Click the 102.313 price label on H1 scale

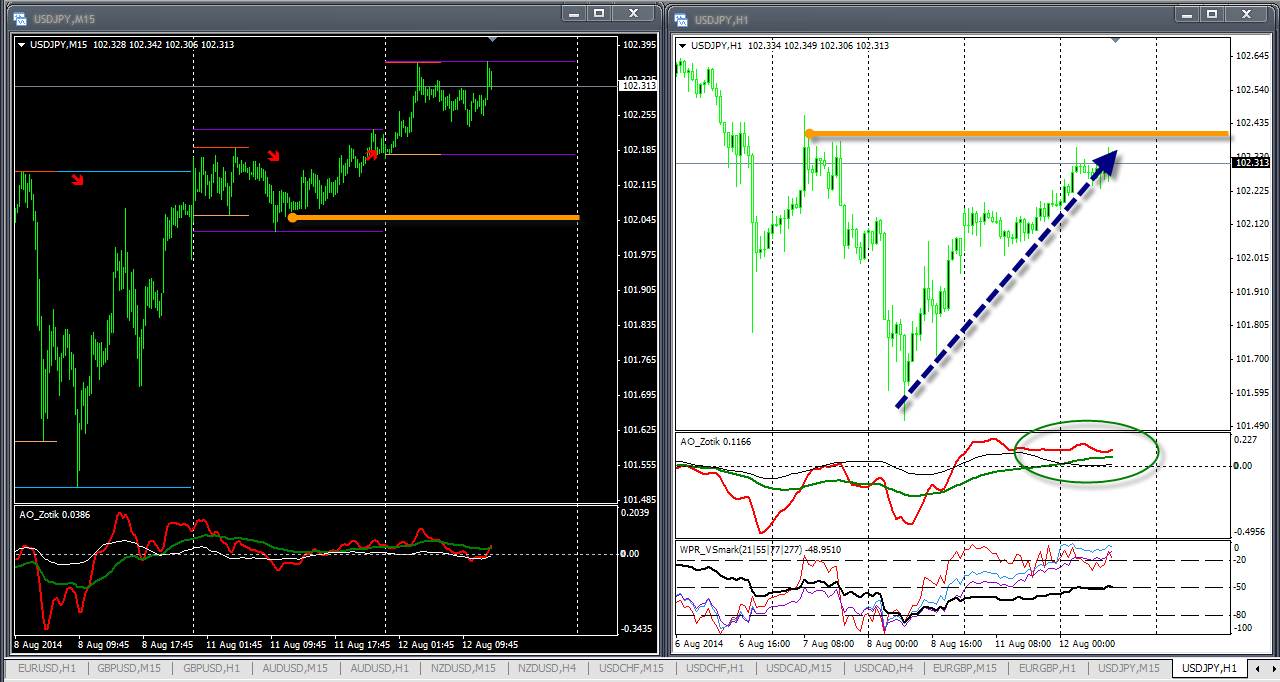coord(1252,163)
